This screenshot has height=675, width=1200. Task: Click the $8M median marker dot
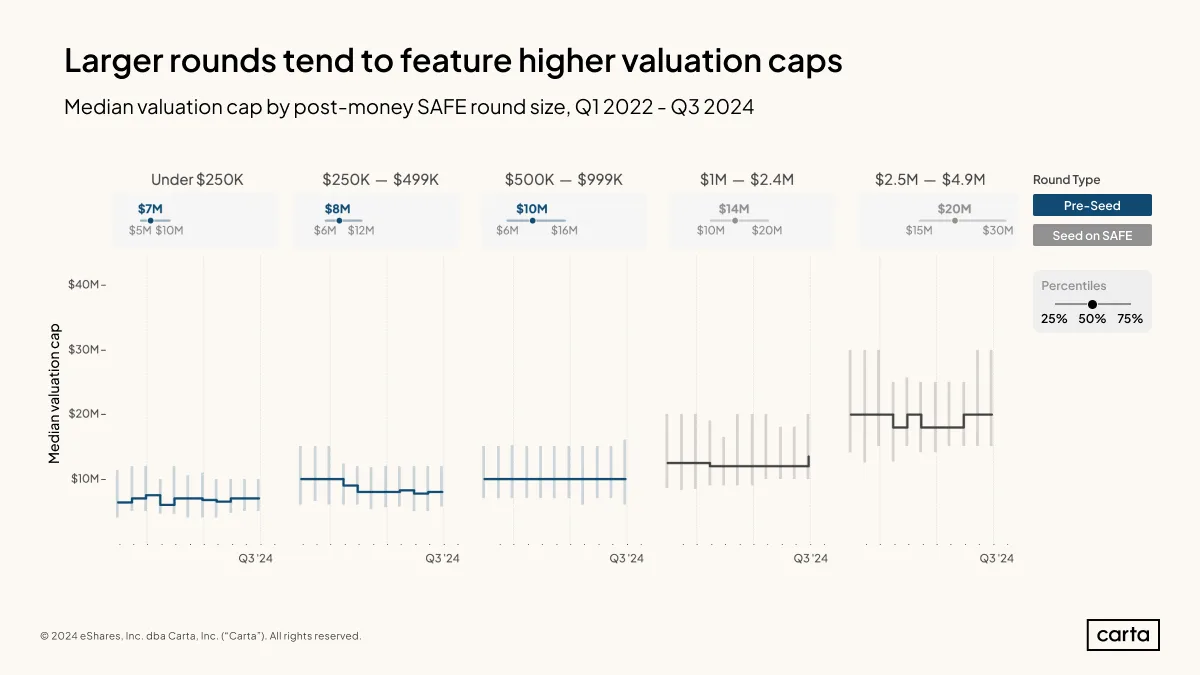[339, 220]
